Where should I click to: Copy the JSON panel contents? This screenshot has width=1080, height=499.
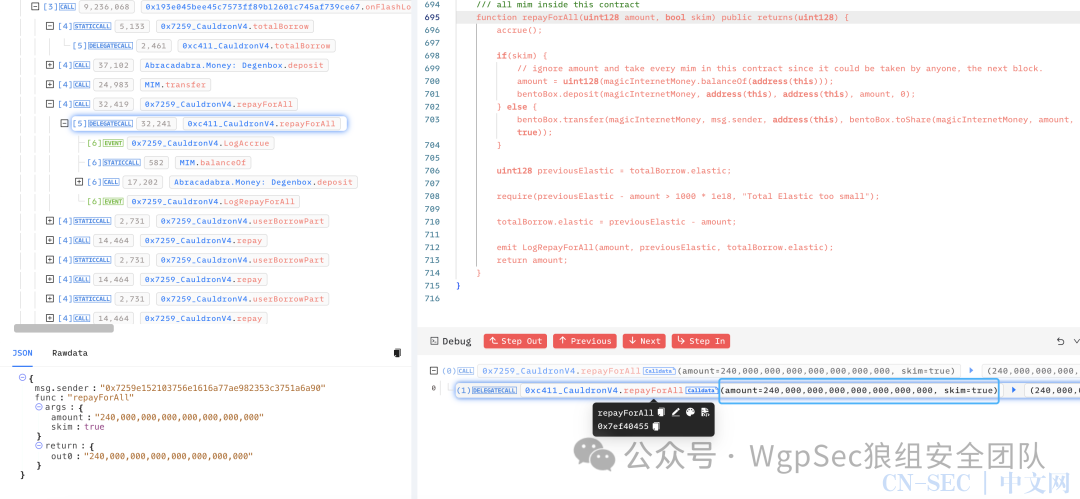[397, 353]
